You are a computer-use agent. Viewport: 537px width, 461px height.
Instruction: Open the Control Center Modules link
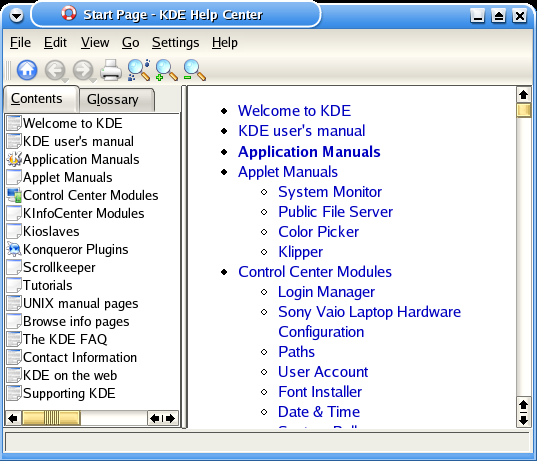[315, 272]
